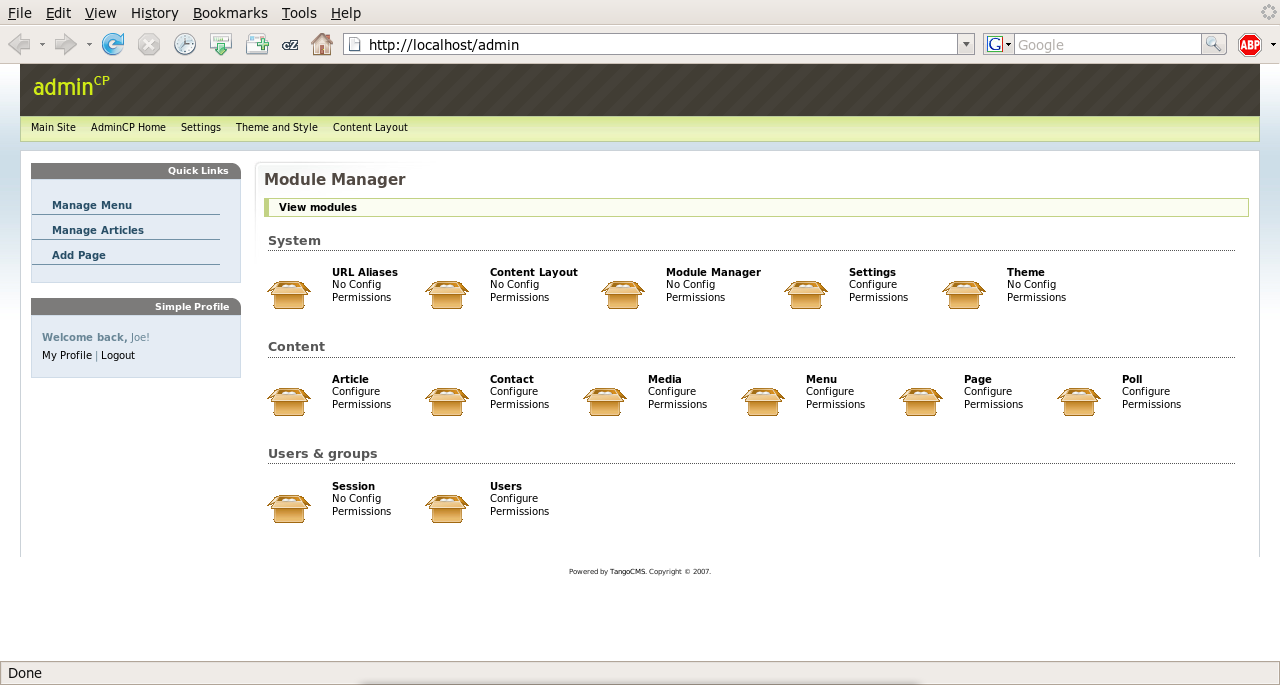This screenshot has width=1280, height=685.
Task: Click the Stop loading toolbar icon
Action: [x=149, y=44]
